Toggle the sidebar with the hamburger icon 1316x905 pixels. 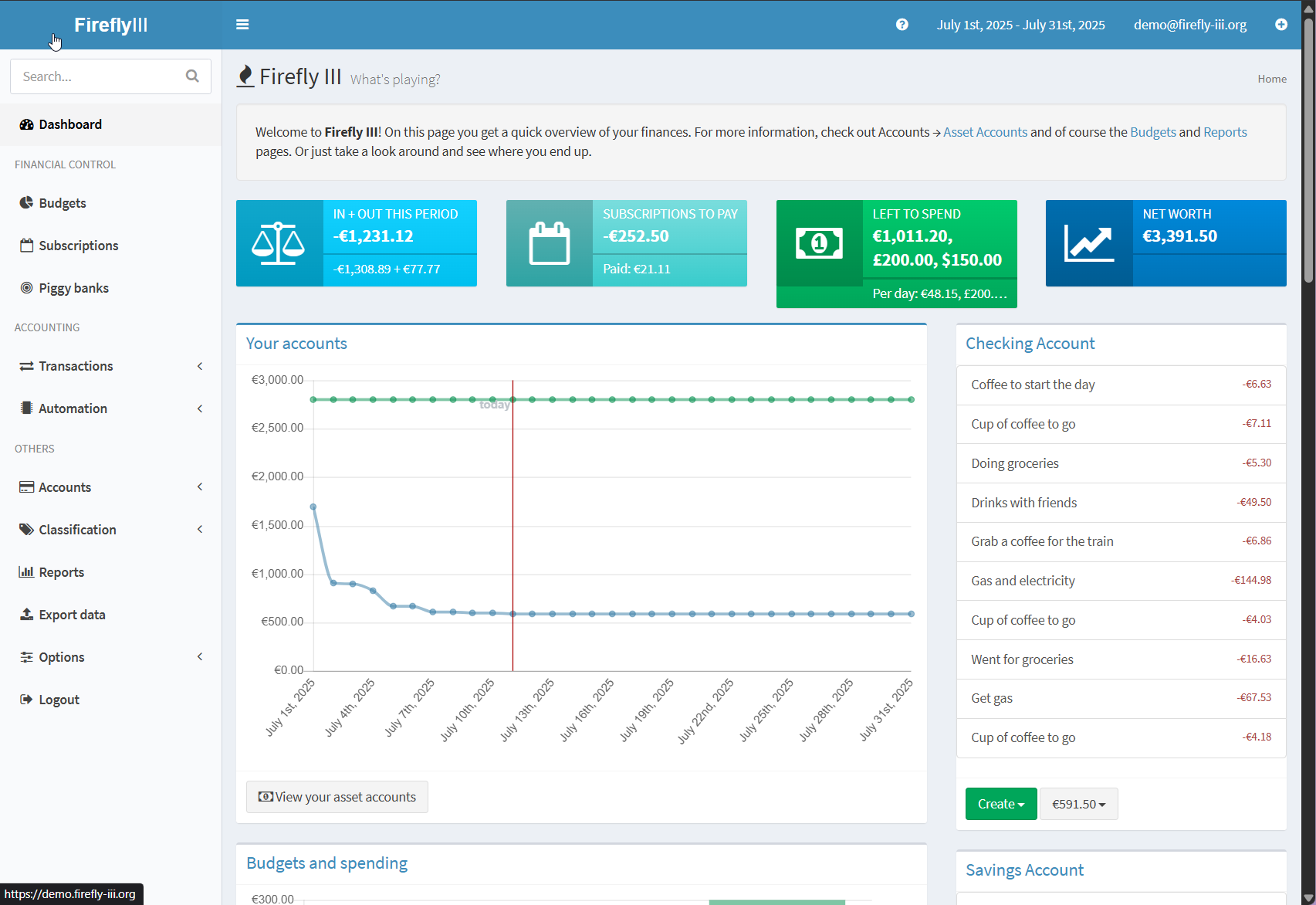242,25
